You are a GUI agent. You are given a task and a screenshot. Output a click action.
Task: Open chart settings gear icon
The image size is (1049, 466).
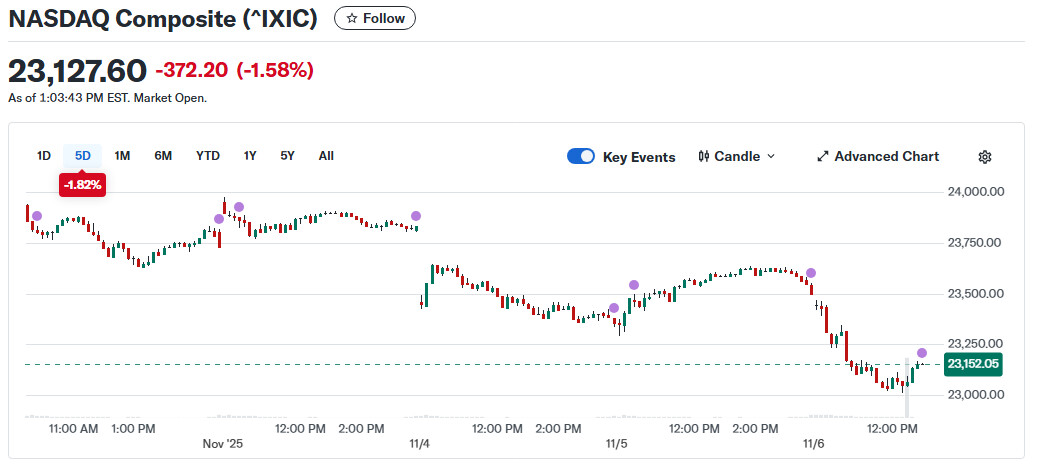(x=985, y=157)
